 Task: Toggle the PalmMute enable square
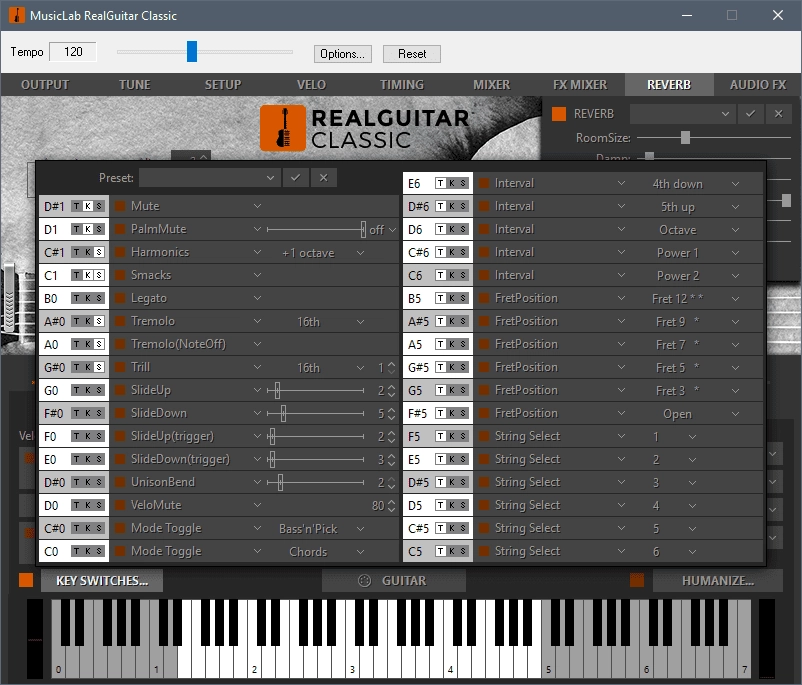(x=120, y=229)
